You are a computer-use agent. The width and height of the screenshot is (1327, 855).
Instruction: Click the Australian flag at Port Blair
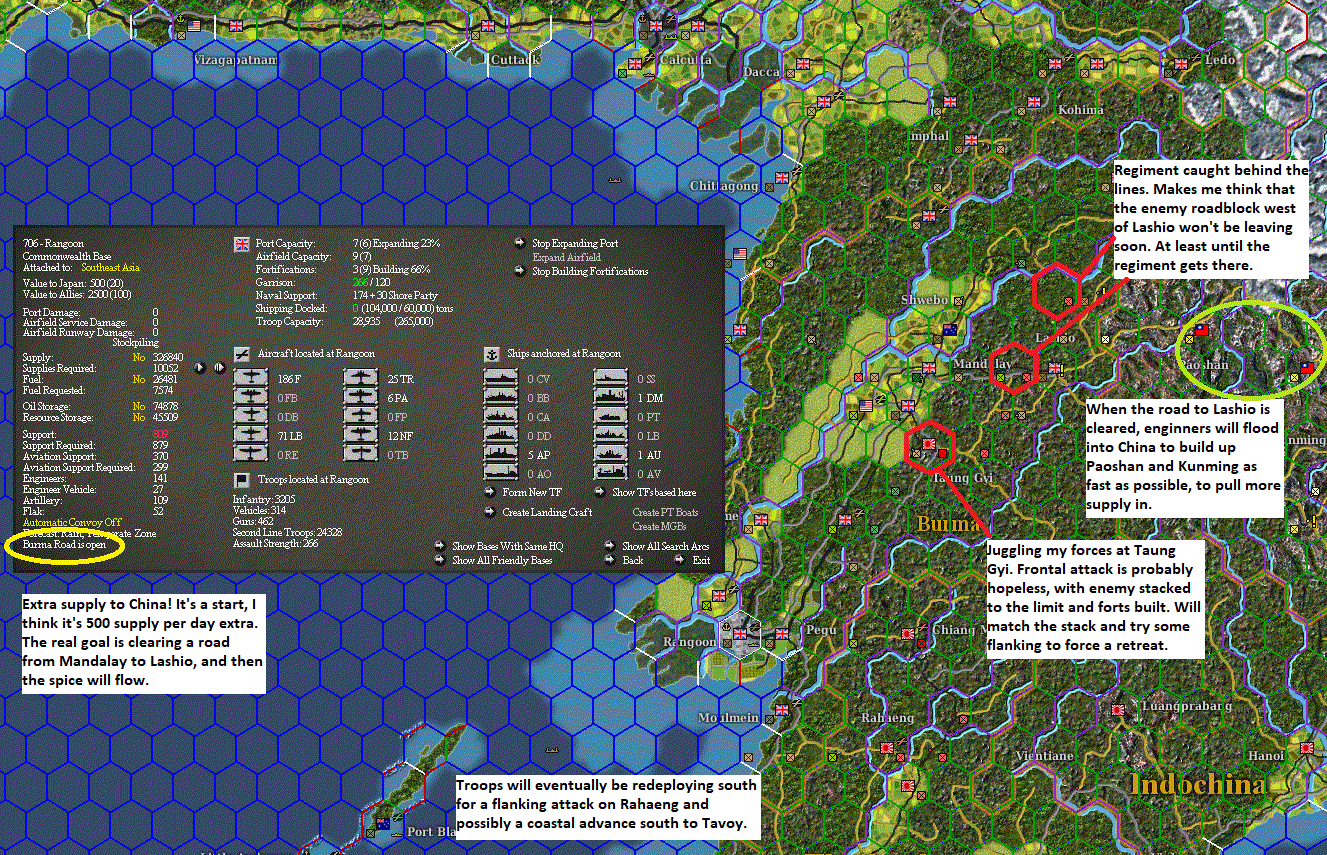point(381,823)
